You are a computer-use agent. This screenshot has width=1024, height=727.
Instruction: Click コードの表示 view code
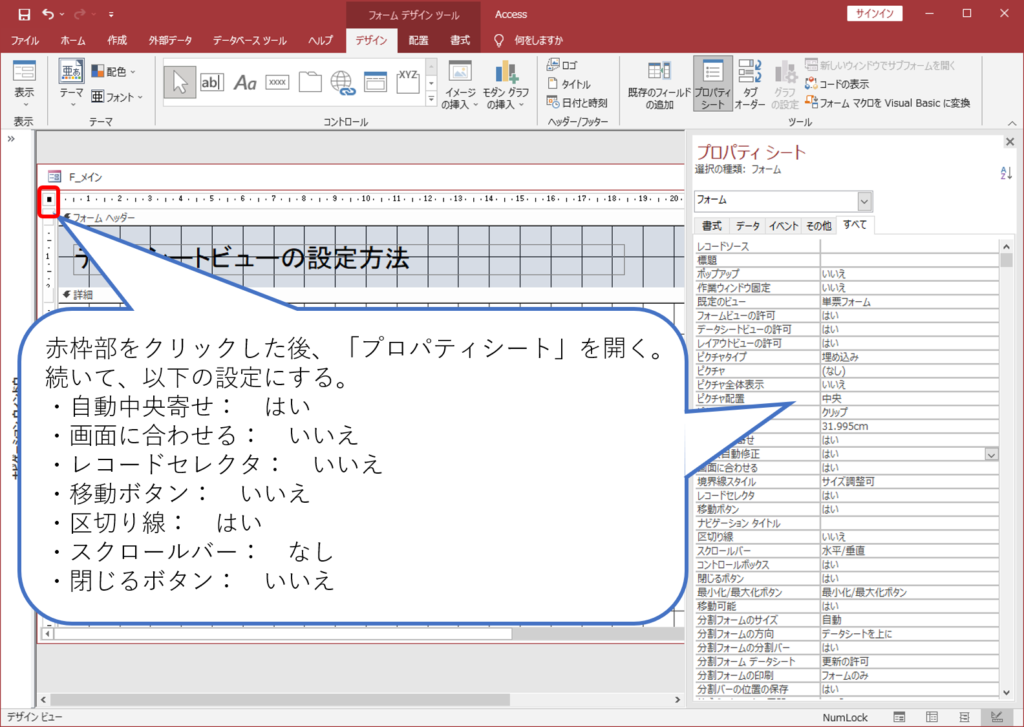(x=837, y=84)
